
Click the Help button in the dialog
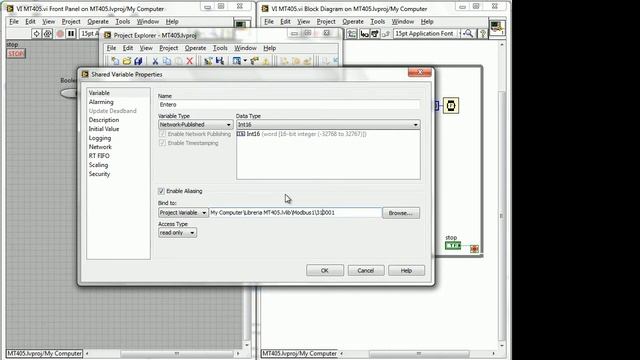coord(406,271)
